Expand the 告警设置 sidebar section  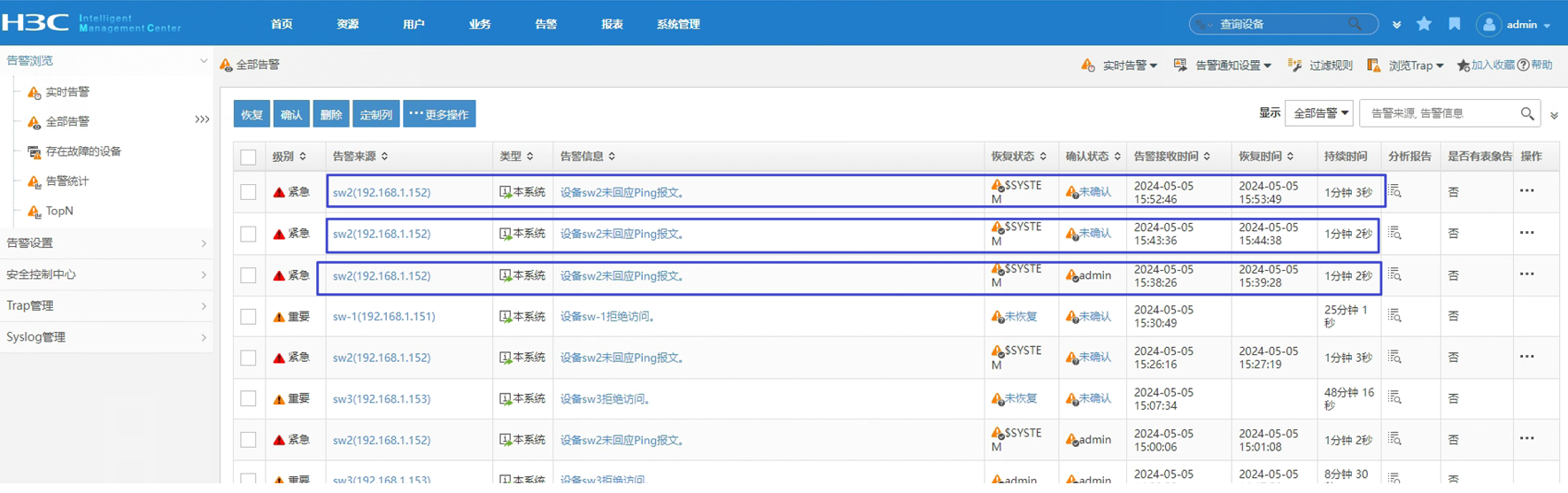coord(106,243)
